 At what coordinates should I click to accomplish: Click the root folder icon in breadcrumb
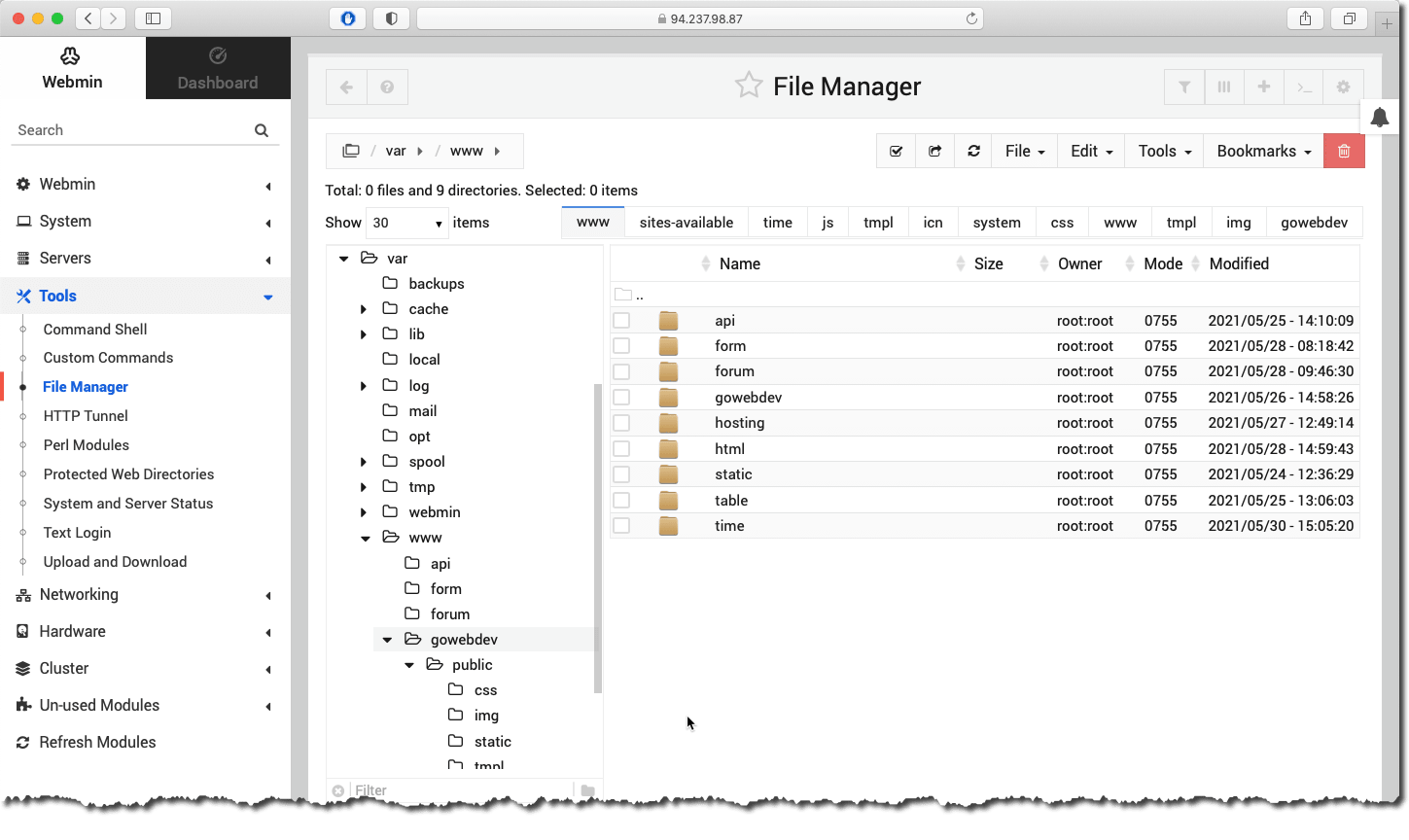pyautogui.click(x=351, y=151)
